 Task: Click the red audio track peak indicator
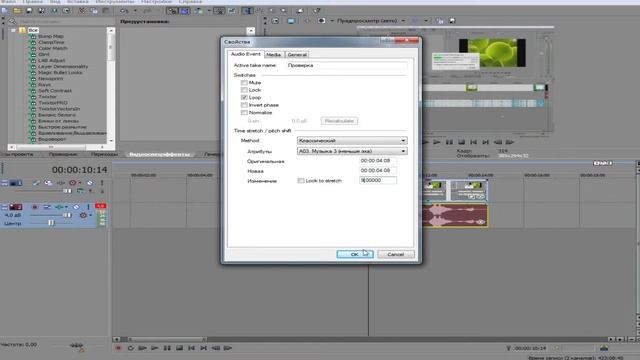click(100, 206)
